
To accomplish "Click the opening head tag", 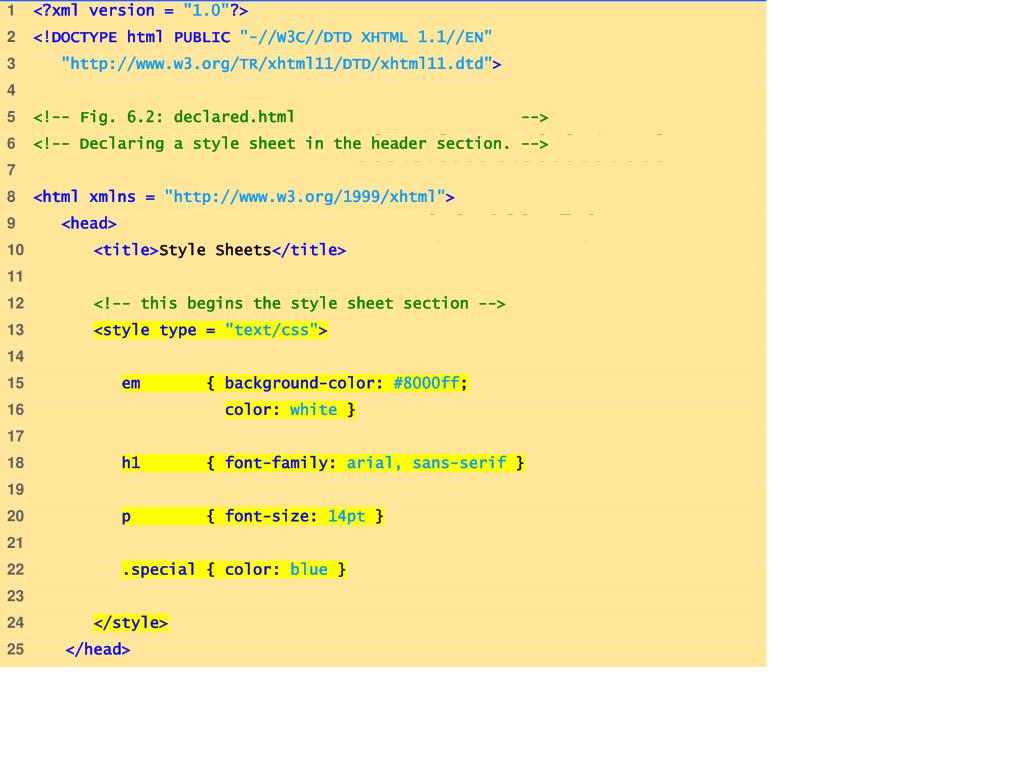I will [x=89, y=223].
